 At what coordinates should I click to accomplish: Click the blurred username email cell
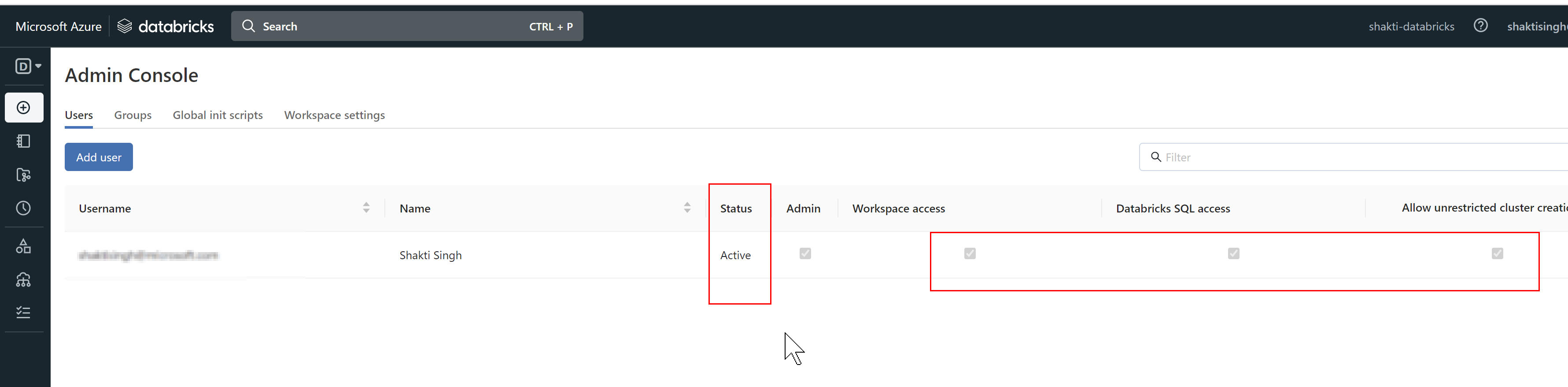coord(148,255)
